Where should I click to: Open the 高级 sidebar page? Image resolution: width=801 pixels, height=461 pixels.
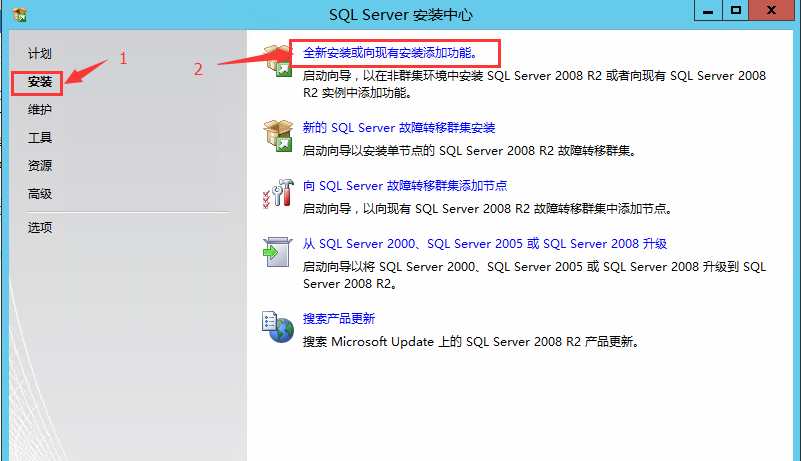[x=39, y=194]
